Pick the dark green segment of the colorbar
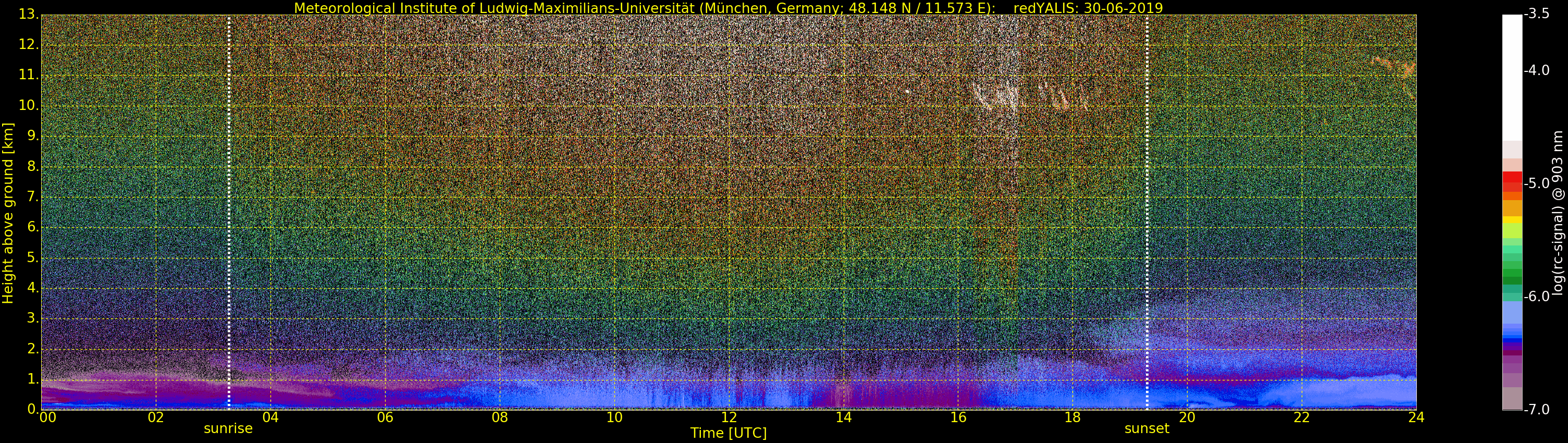This screenshot has width=1568, height=443. [1512, 280]
